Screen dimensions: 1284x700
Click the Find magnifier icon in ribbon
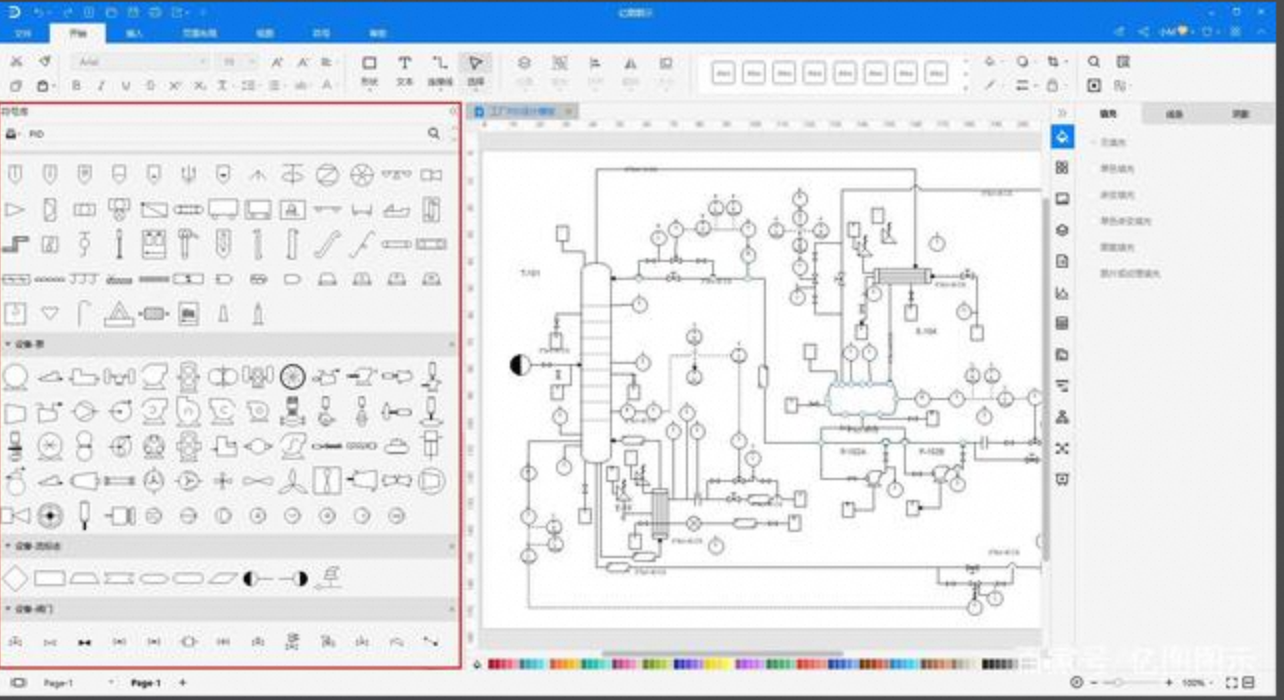point(1094,62)
